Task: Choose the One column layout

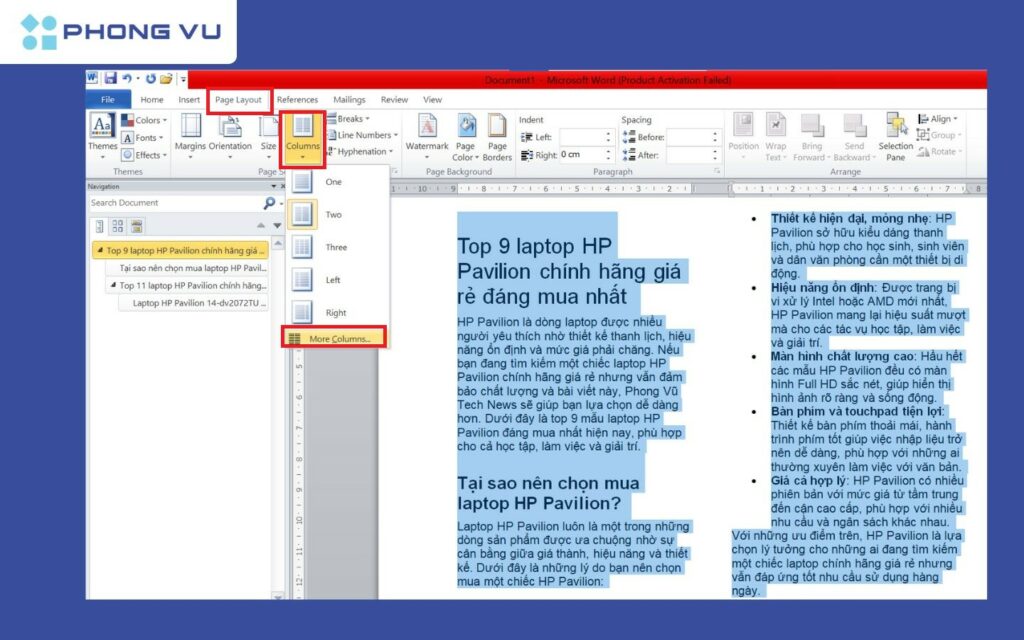Action: click(334, 182)
